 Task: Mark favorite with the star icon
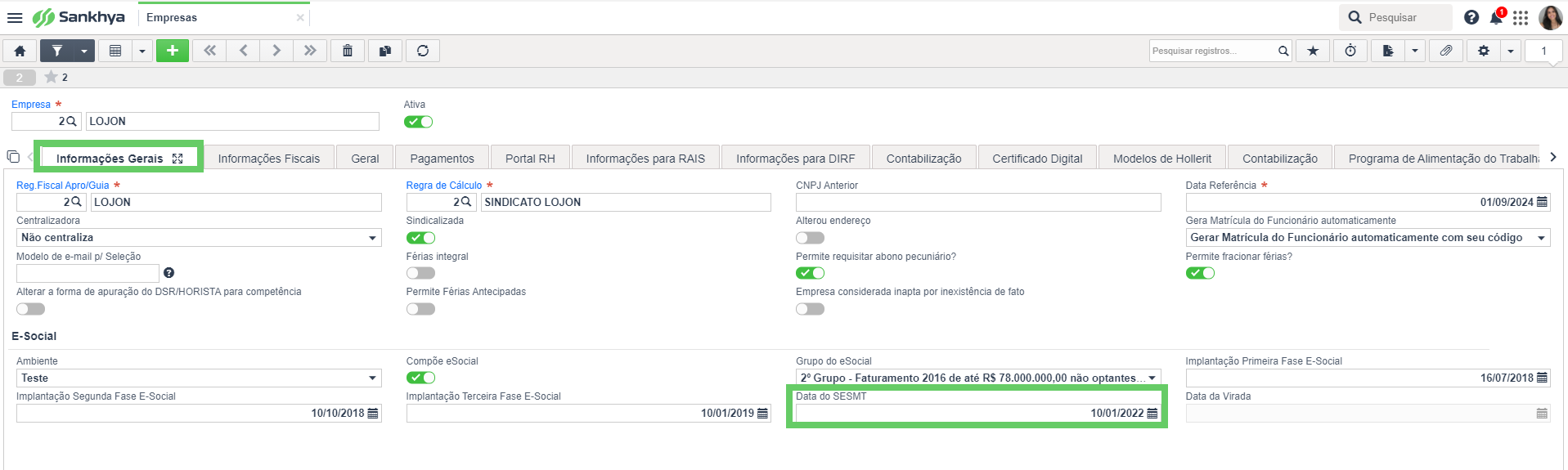[1313, 51]
